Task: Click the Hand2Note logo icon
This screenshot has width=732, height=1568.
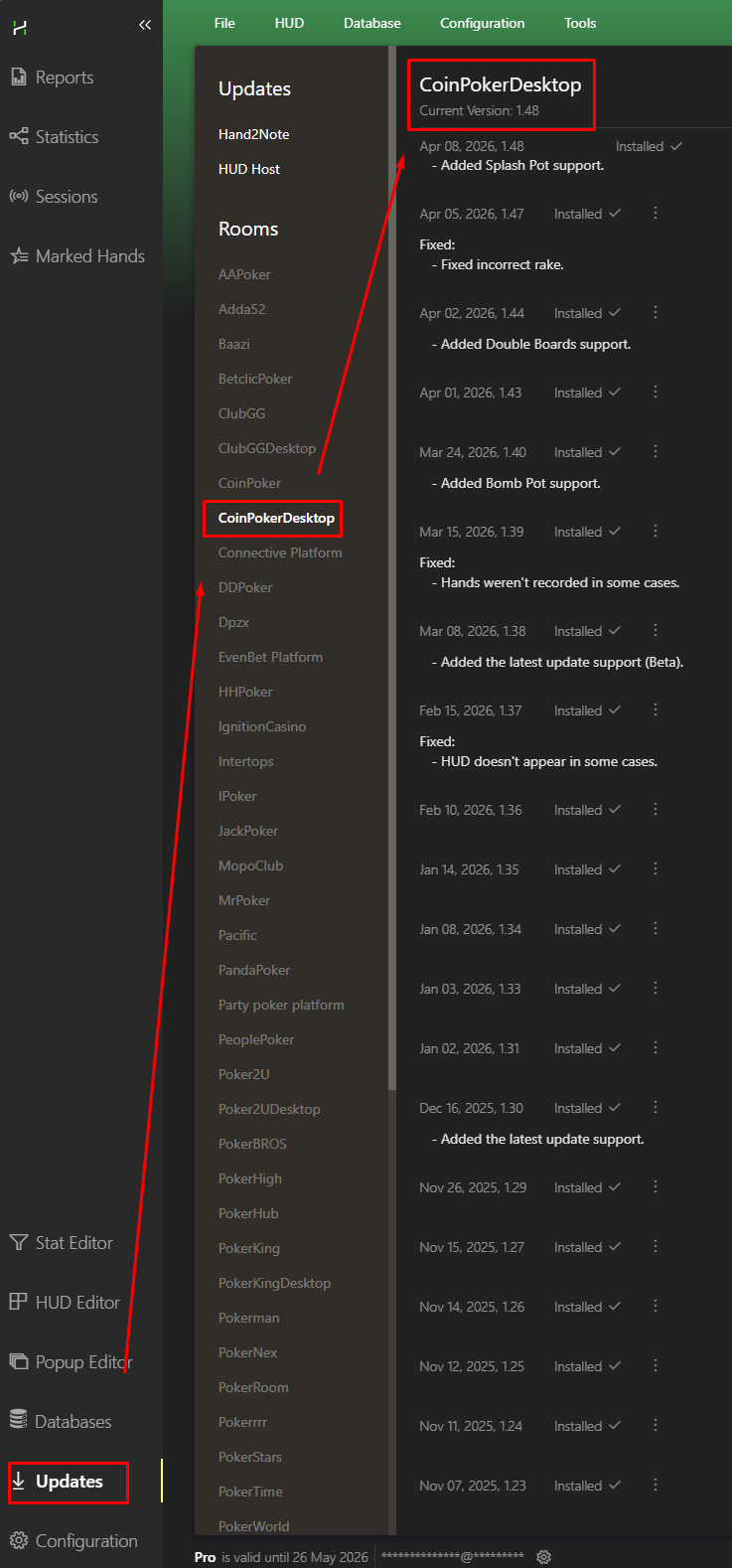Action: (19, 27)
